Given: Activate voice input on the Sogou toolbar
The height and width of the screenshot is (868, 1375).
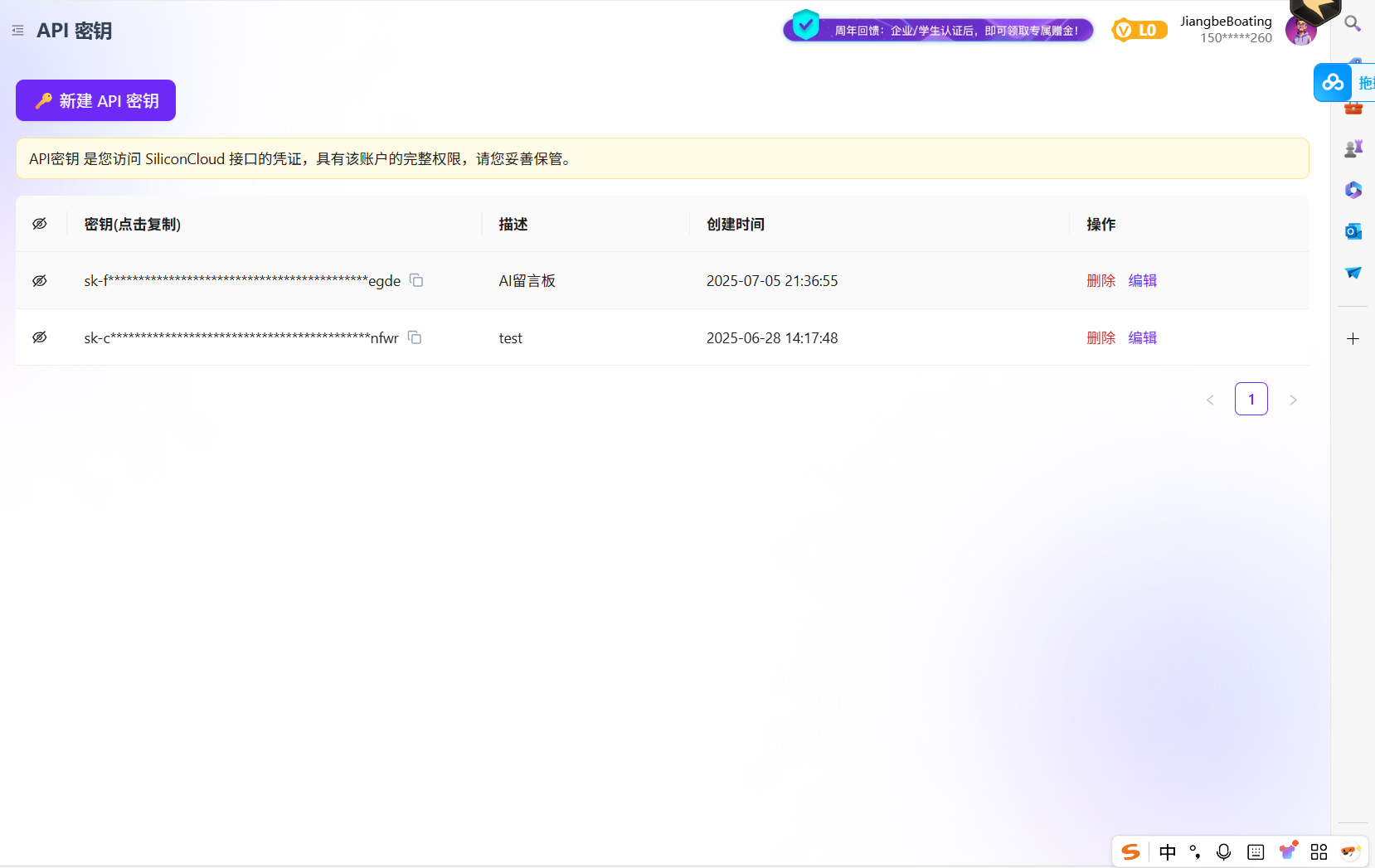Looking at the screenshot, I should tap(1223, 851).
